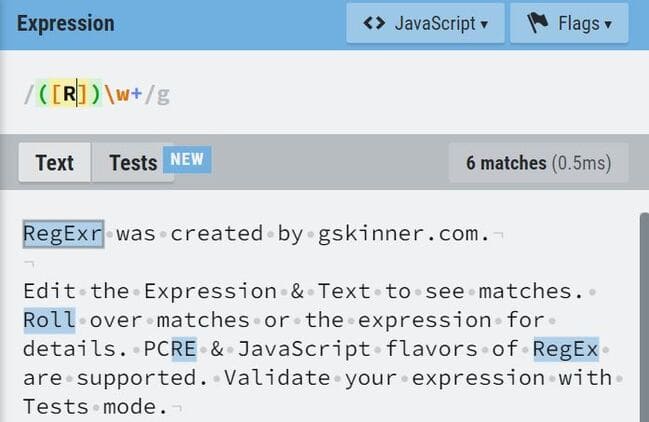649x422 pixels.
Task: Click inside the regex expression field
Action: [x=324, y=94]
